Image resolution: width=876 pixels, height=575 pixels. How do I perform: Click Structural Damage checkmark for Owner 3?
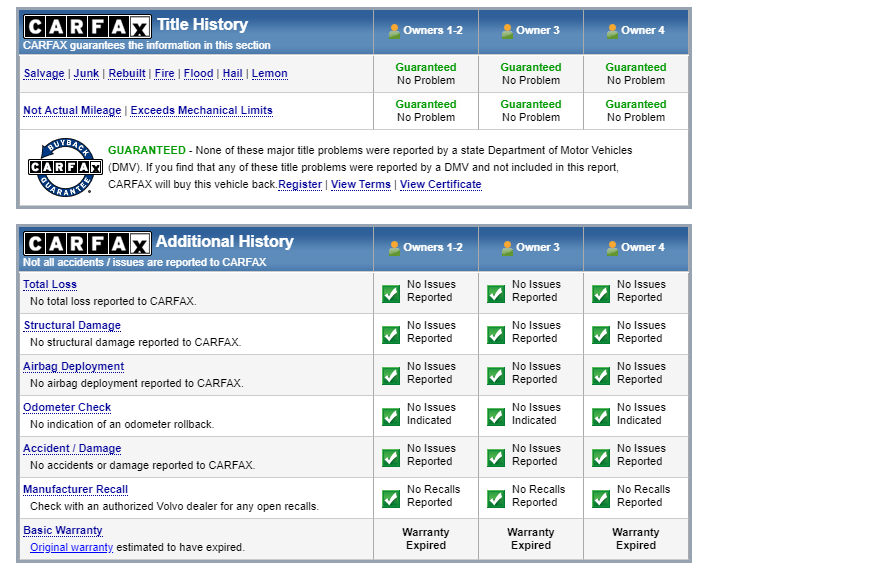pyautogui.click(x=496, y=334)
